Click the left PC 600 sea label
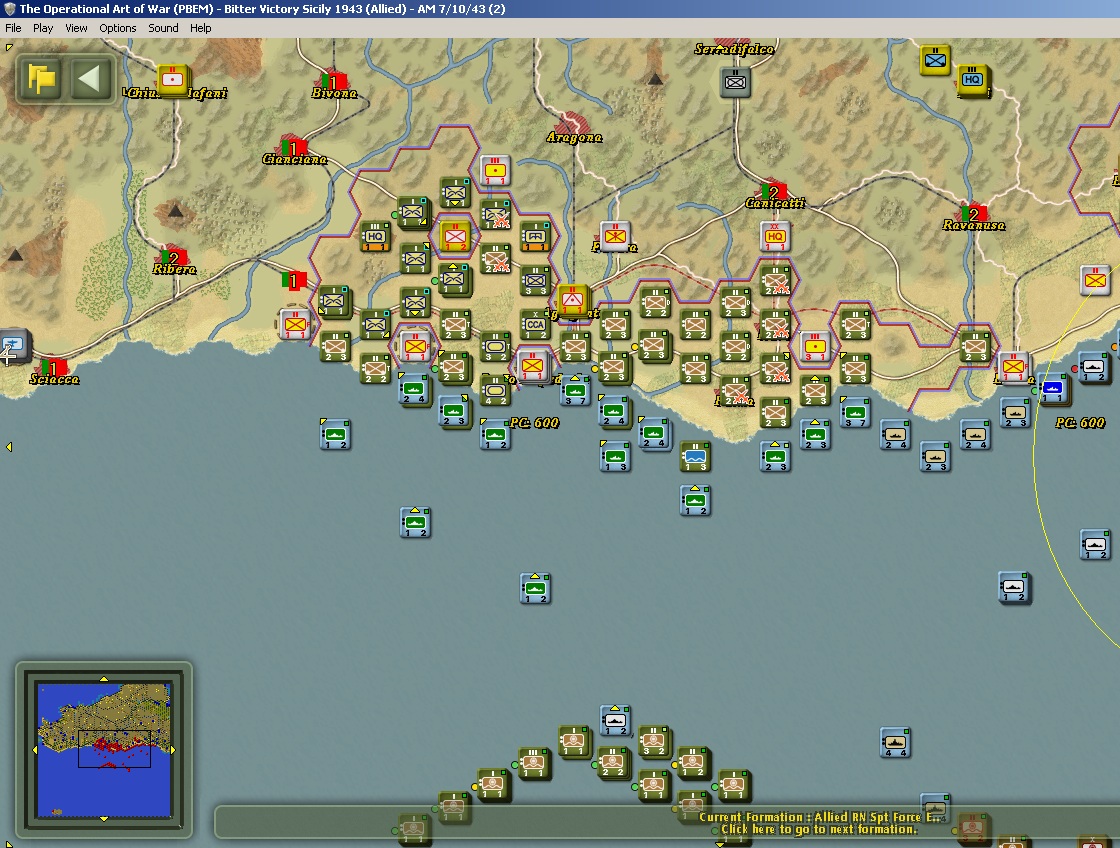The height and width of the screenshot is (848, 1120). click(534, 423)
